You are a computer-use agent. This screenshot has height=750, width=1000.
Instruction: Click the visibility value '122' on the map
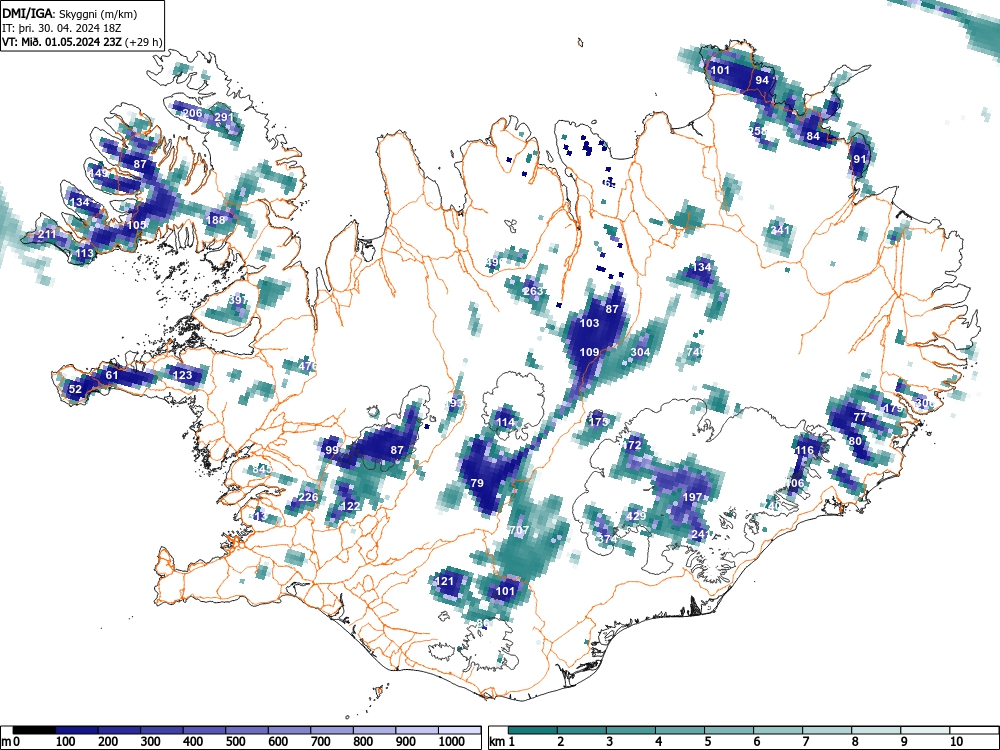pos(351,506)
